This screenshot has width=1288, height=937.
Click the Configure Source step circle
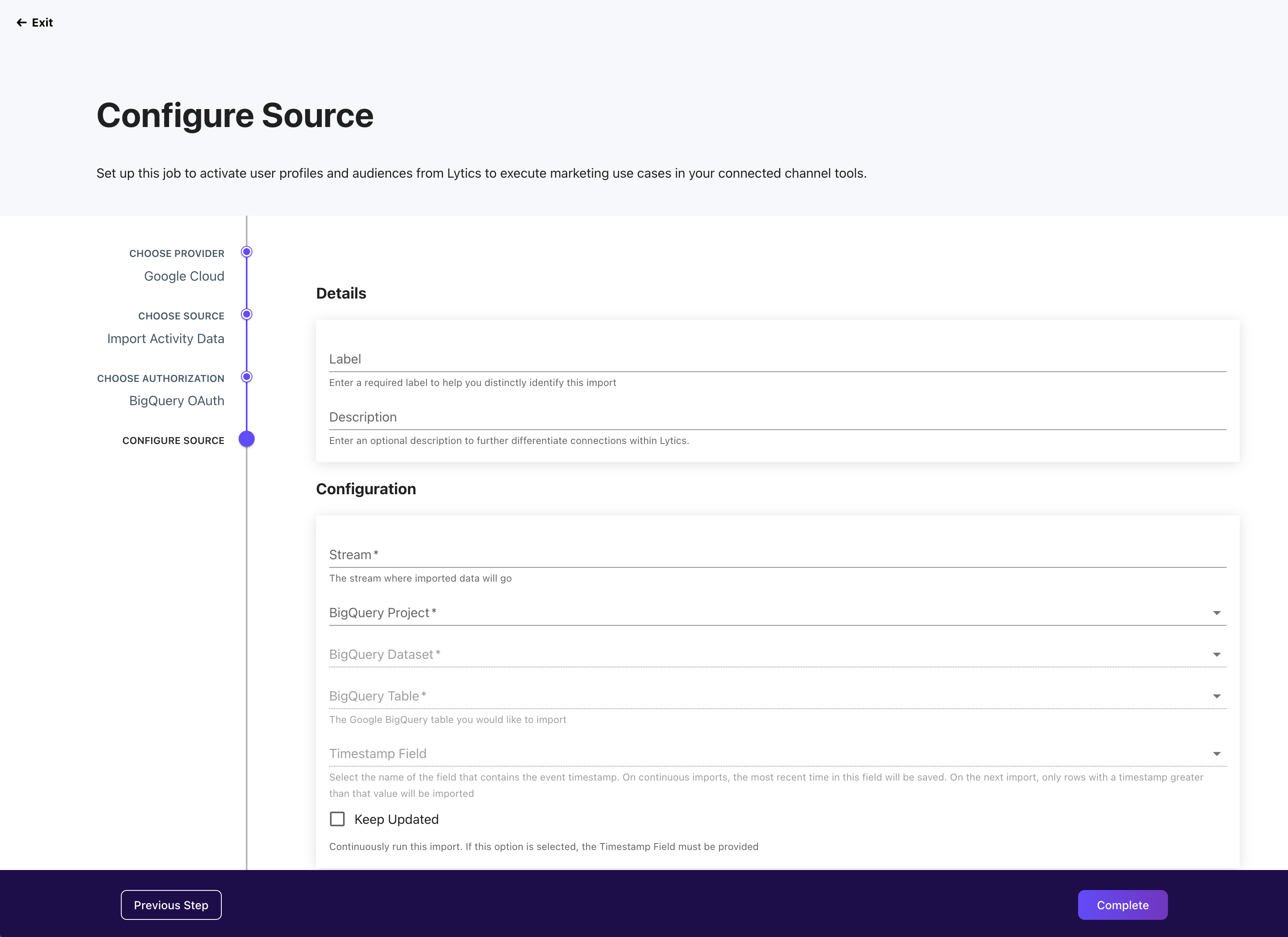pyautogui.click(x=247, y=439)
